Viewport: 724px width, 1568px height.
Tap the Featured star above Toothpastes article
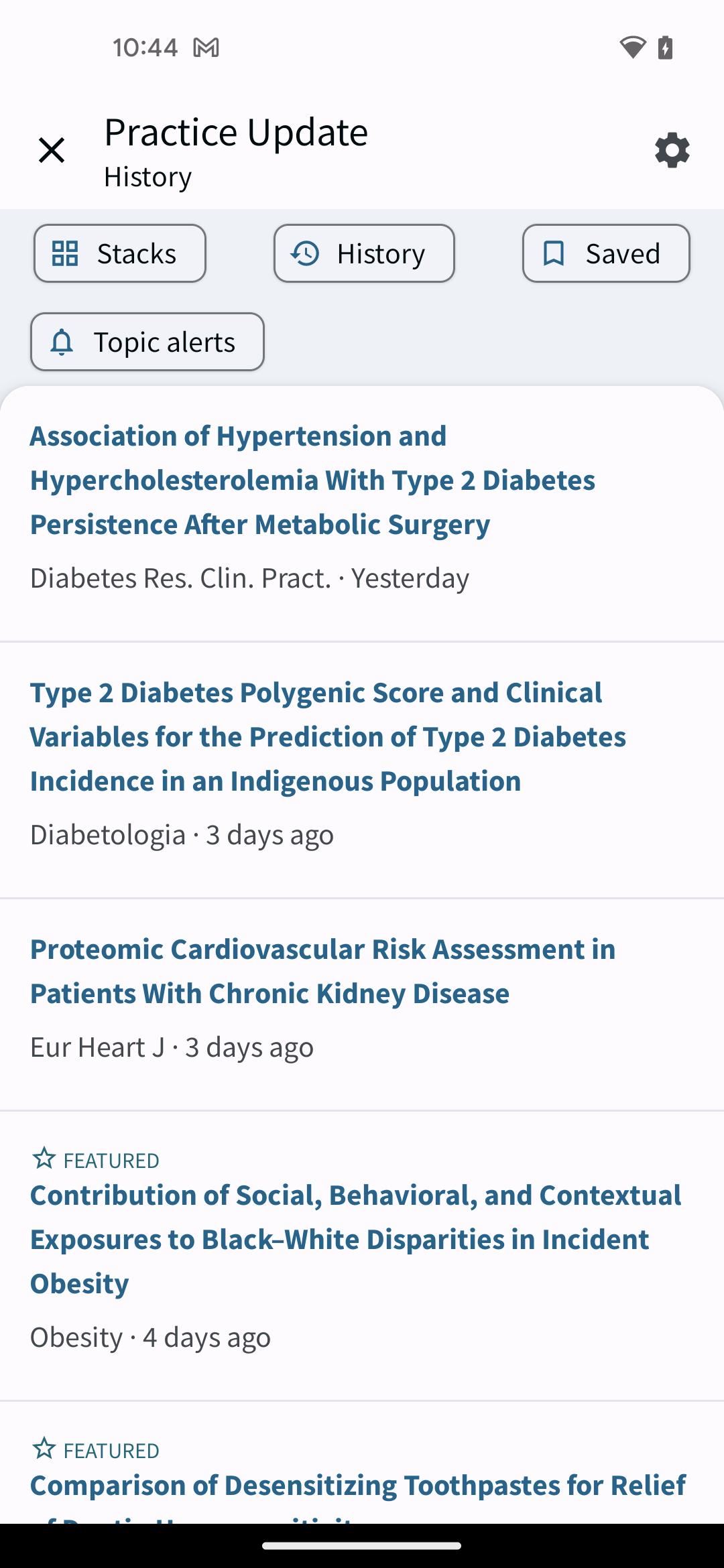[x=44, y=1448]
